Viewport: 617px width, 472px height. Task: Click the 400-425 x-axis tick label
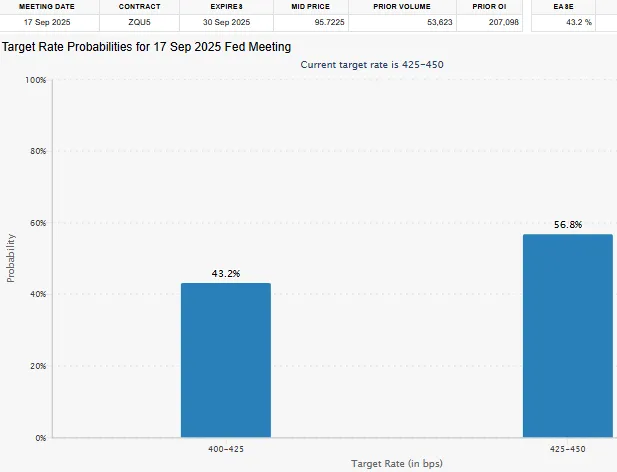pyautogui.click(x=225, y=450)
